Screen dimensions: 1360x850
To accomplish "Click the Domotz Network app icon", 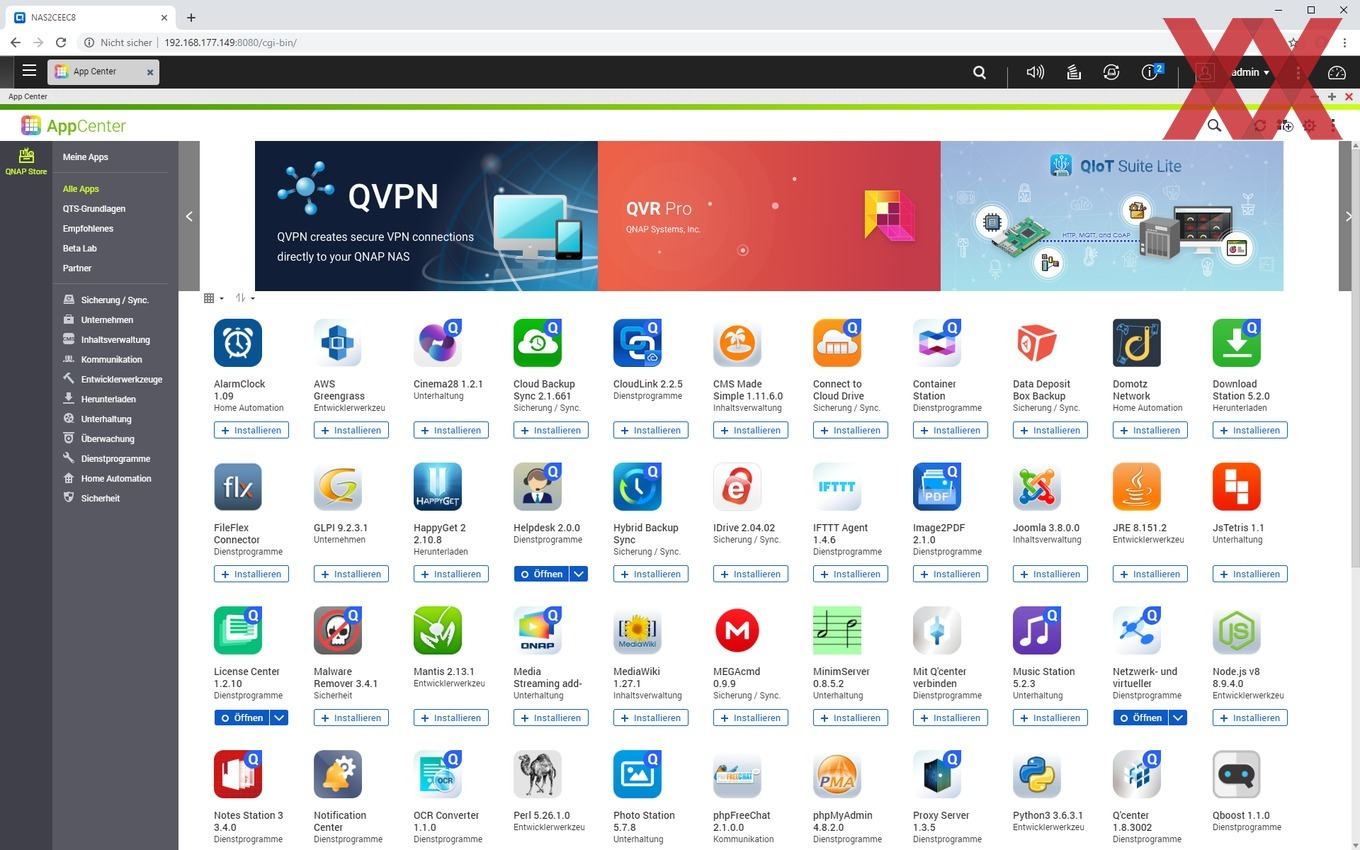I will [1137, 343].
